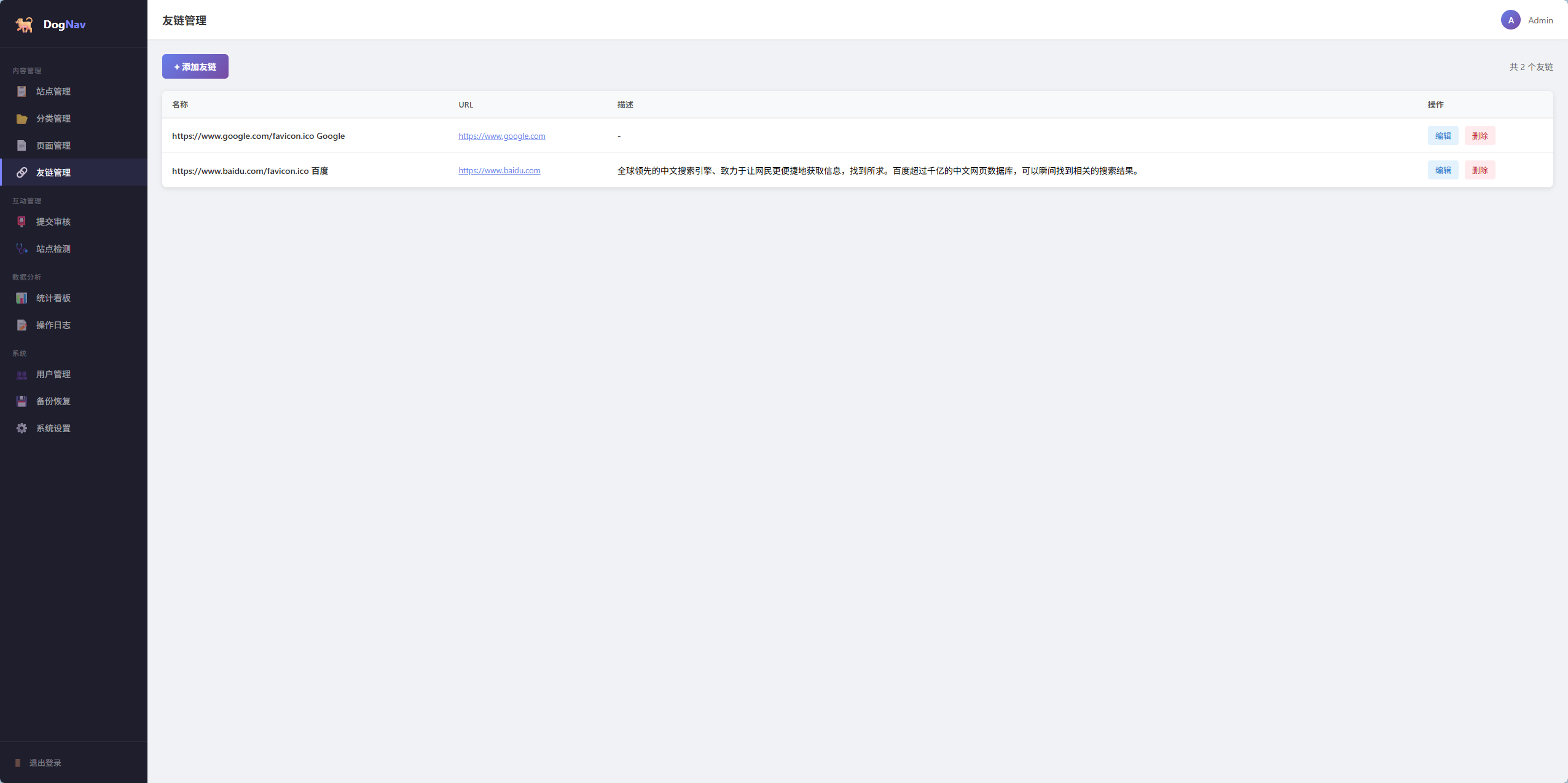Click the gear icon for 系统设置
Image resolution: width=1568 pixels, height=783 pixels.
(x=22, y=428)
